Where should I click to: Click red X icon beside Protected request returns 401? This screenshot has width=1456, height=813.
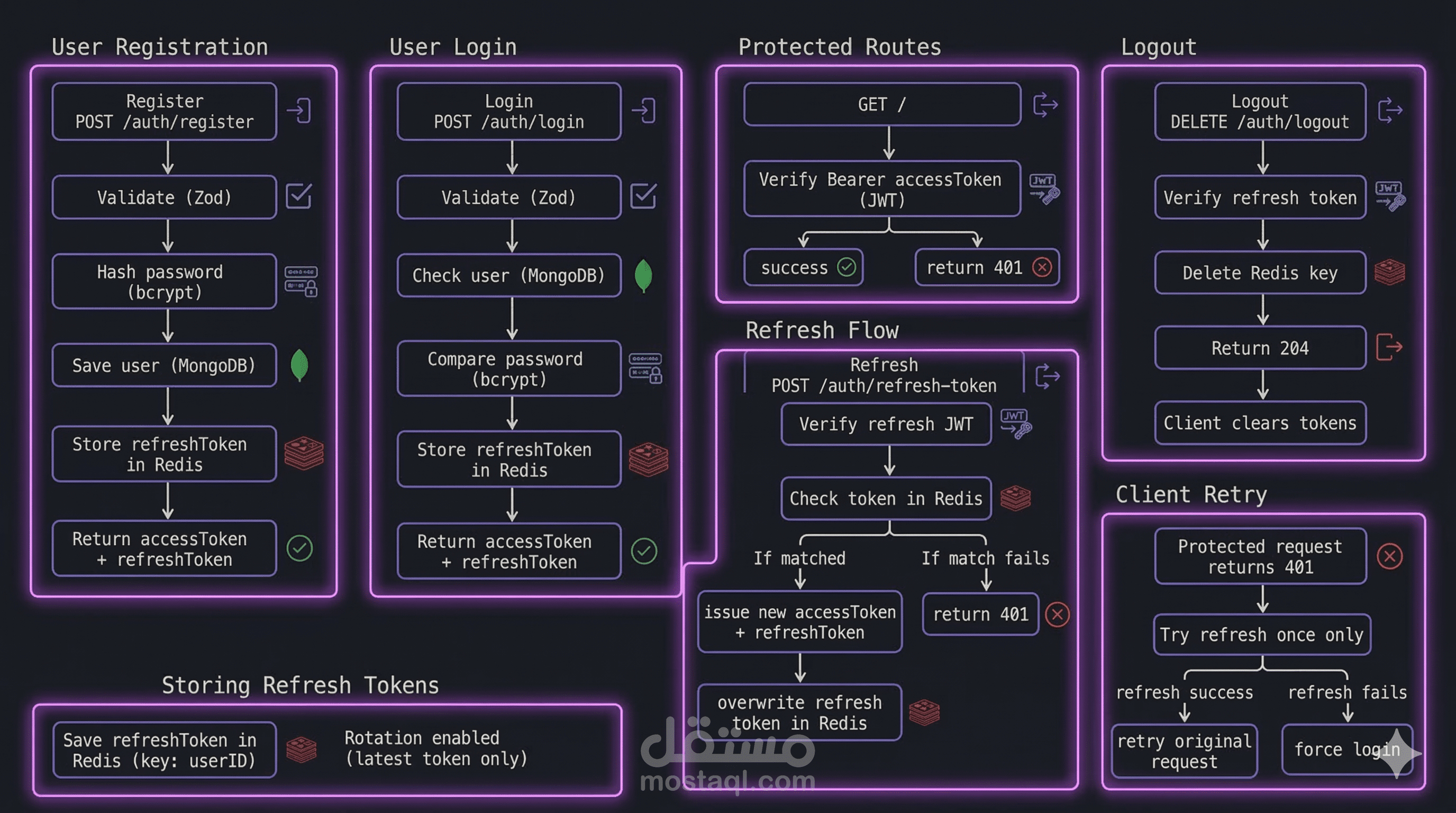coord(1389,556)
